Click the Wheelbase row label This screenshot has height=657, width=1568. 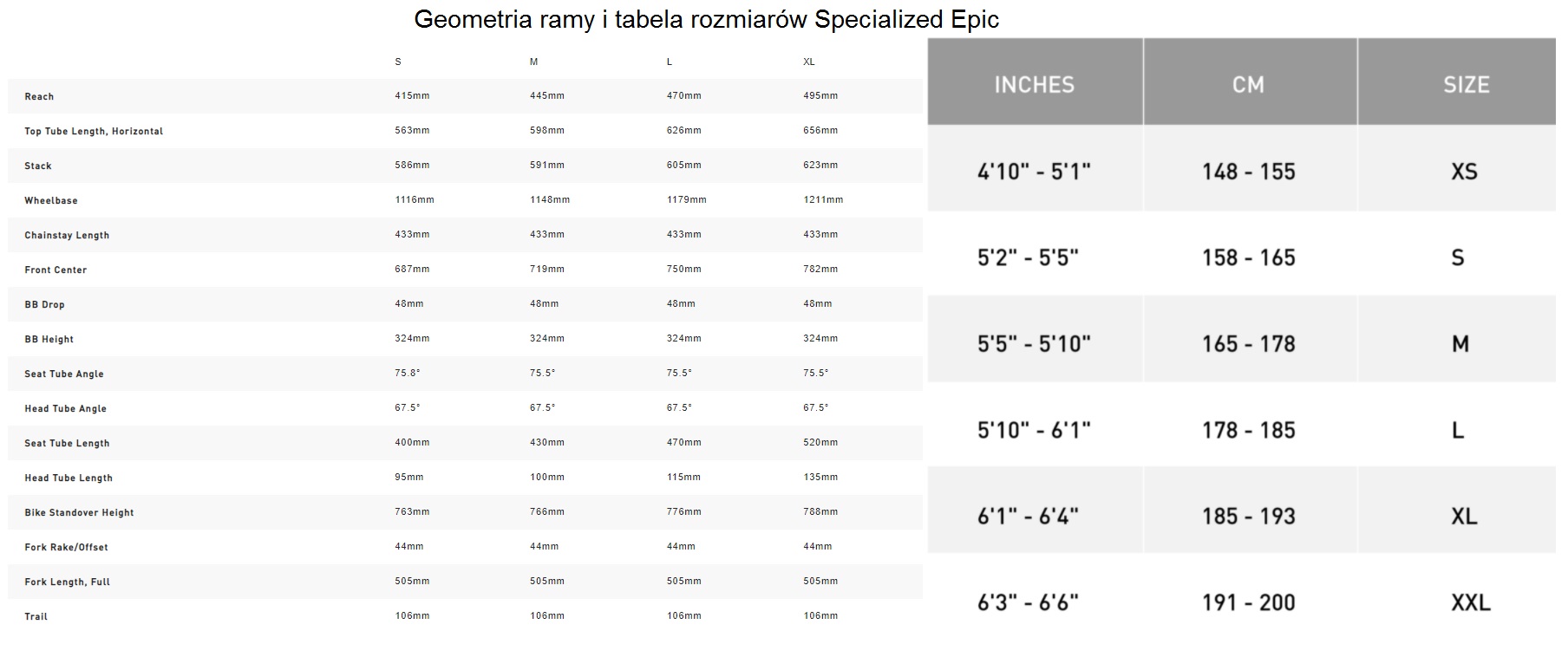pos(51,200)
